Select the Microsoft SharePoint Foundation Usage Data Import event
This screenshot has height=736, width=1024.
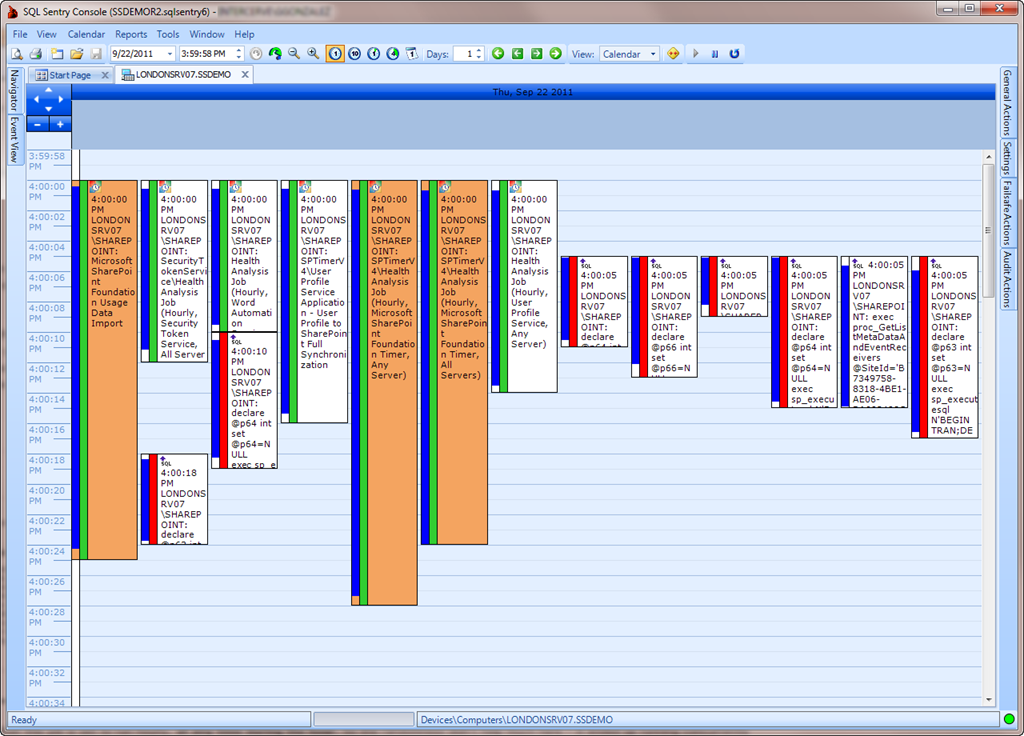pos(105,370)
